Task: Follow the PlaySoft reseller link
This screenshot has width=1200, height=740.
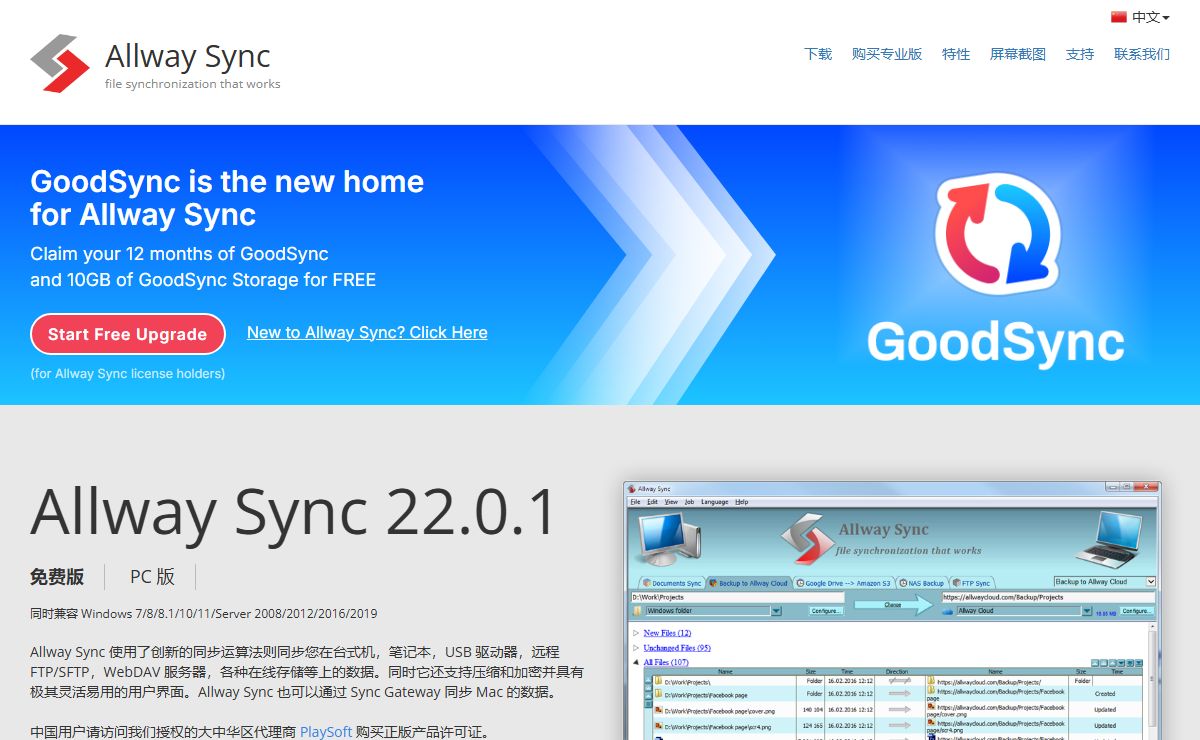Action: point(326,732)
